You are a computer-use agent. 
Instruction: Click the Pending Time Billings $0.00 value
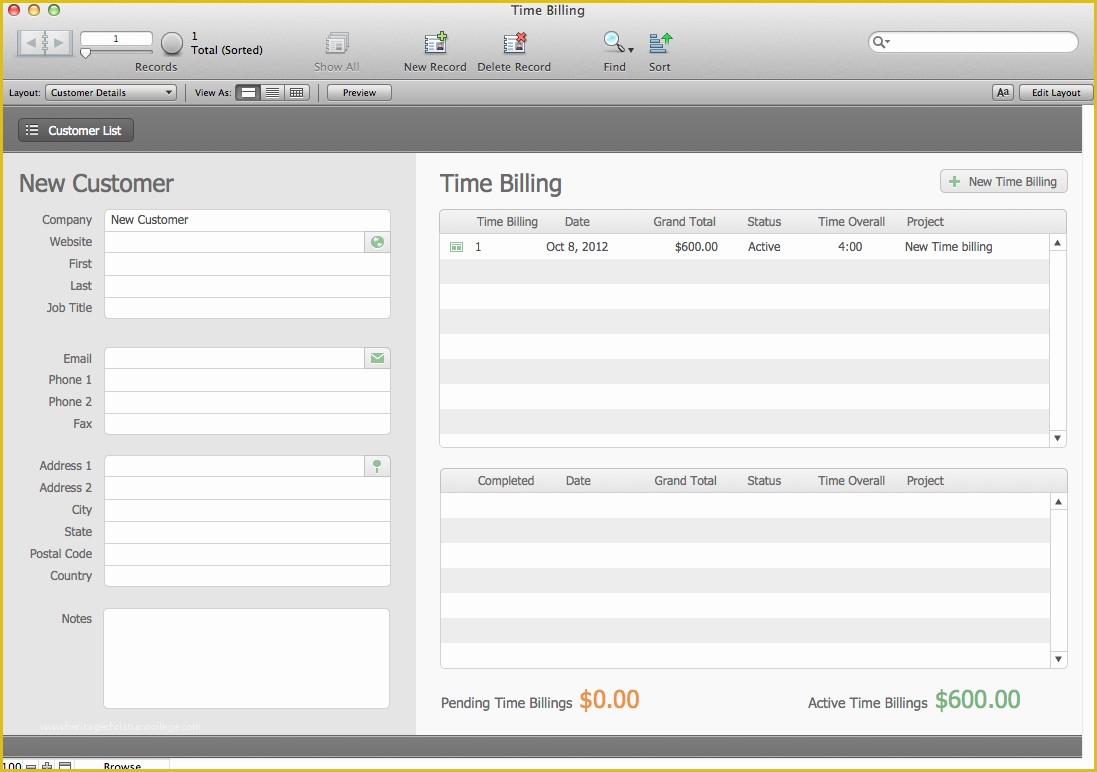(x=609, y=700)
